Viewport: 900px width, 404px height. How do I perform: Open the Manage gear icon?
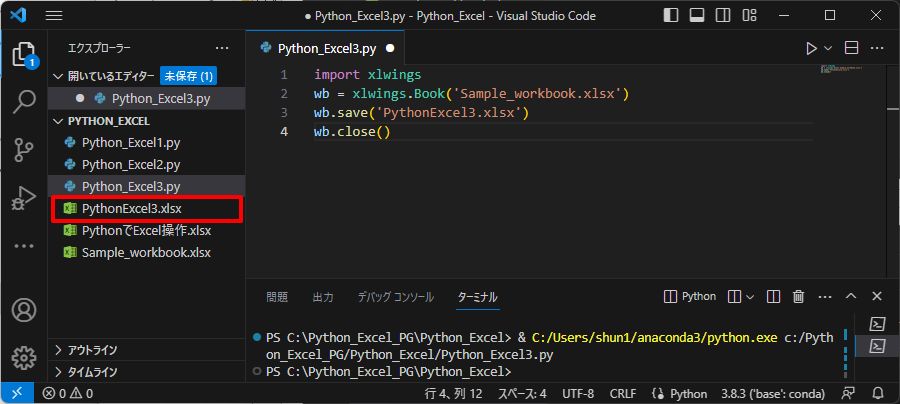pyautogui.click(x=24, y=358)
